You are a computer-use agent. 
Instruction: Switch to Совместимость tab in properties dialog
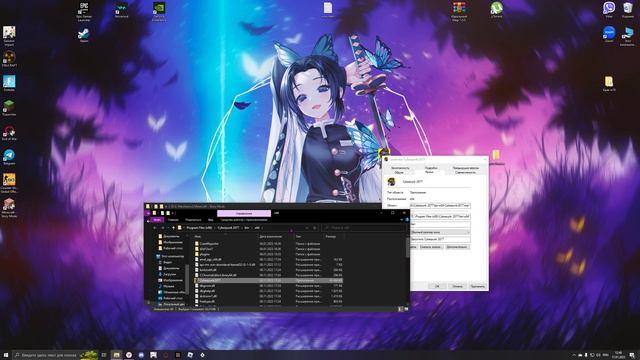[465, 172]
